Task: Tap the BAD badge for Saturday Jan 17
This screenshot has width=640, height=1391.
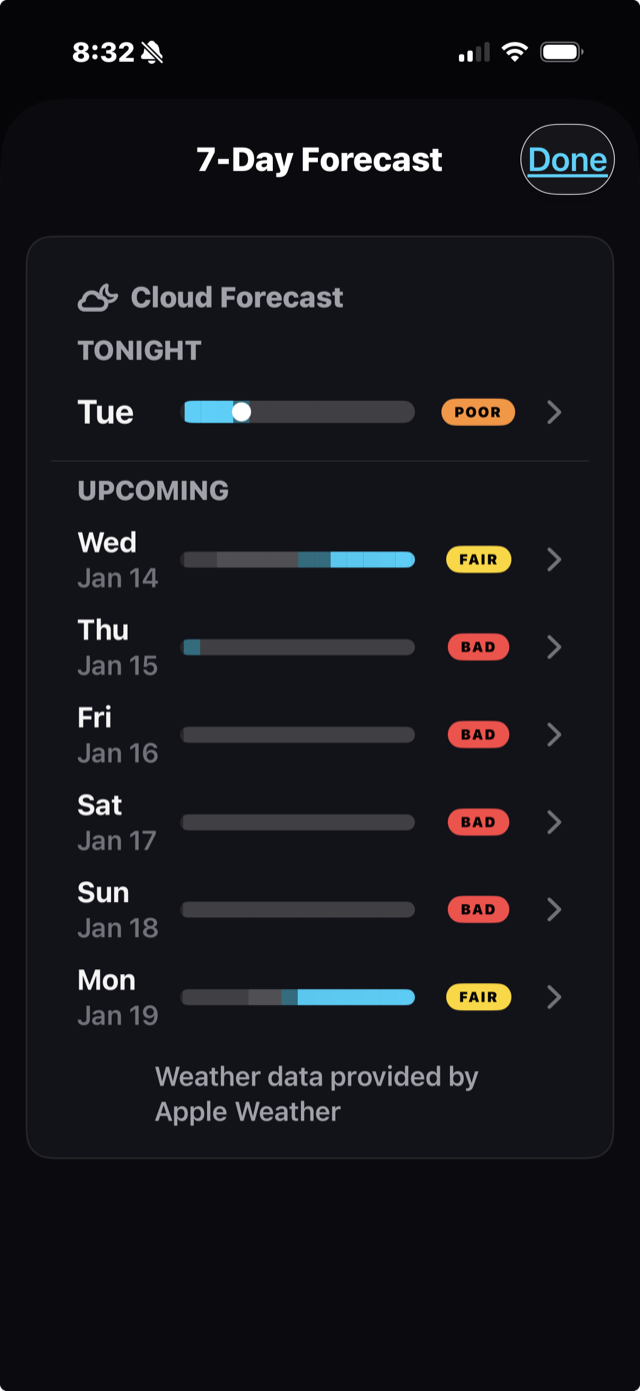Action: (x=478, y=822)
